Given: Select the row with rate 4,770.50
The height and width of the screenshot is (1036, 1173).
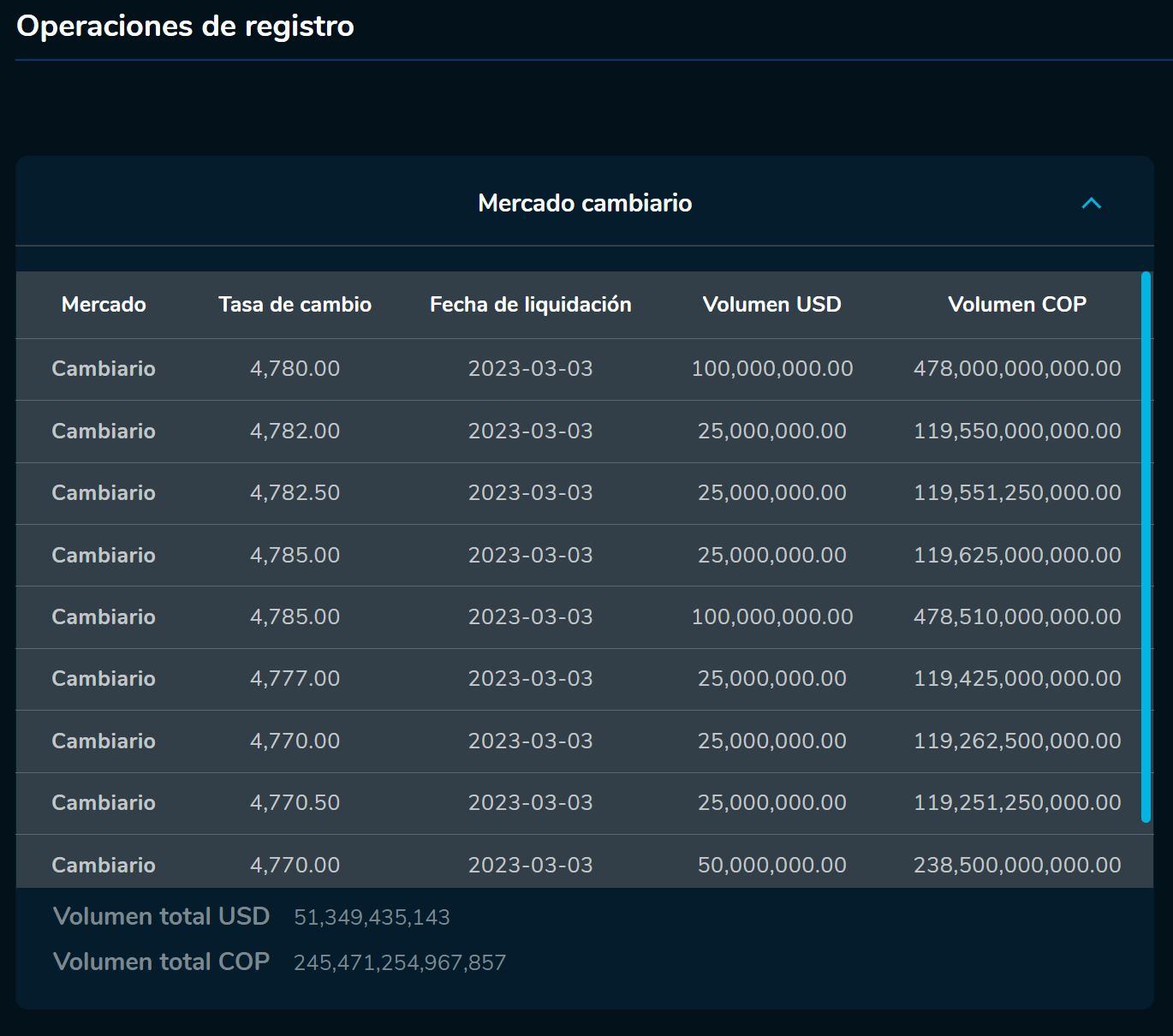Looking at the screenshot, I should click(x=582, y=803).
